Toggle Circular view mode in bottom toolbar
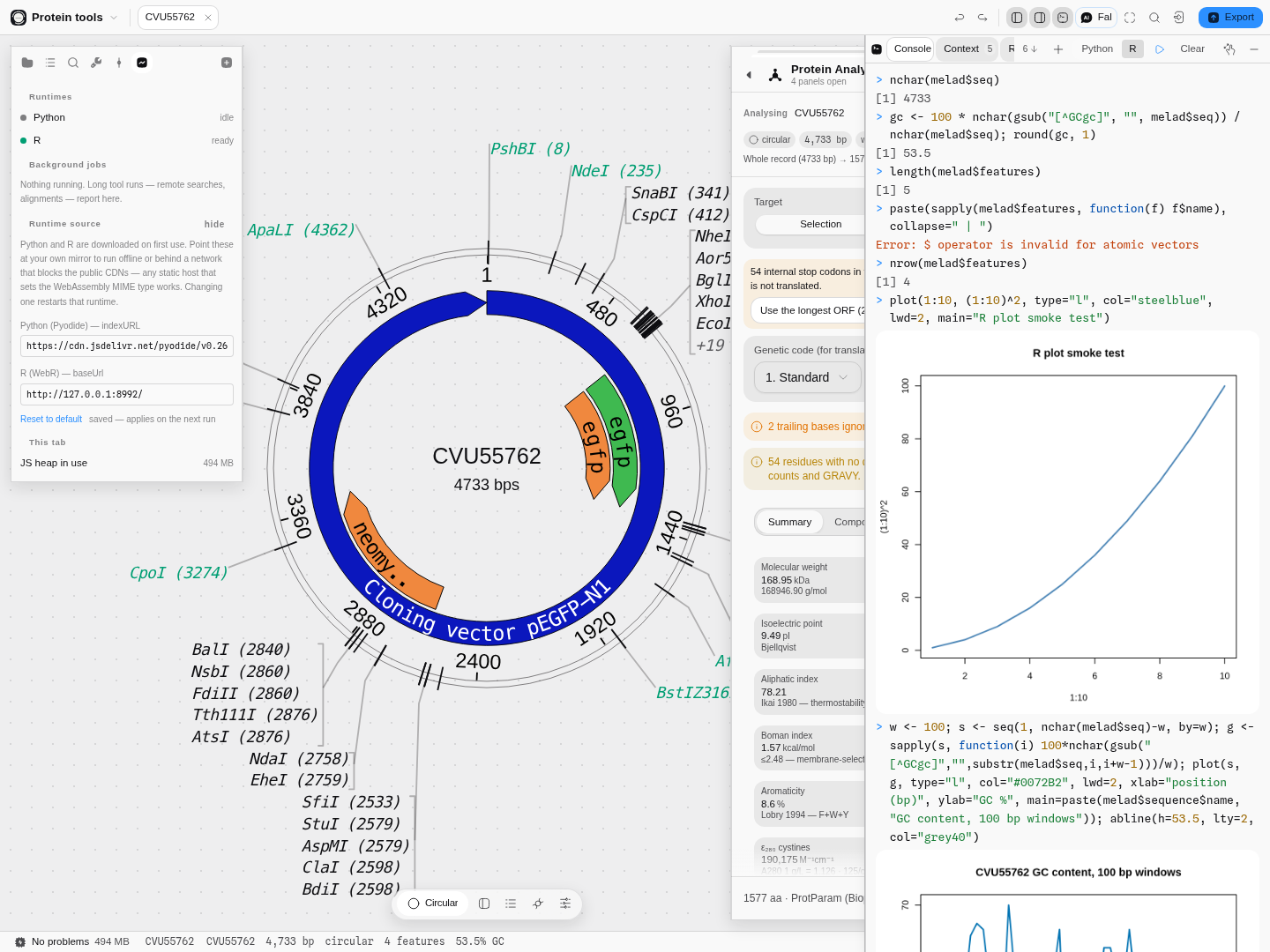The height and width of the screenshot is (952, 1270). pos(433,904)
